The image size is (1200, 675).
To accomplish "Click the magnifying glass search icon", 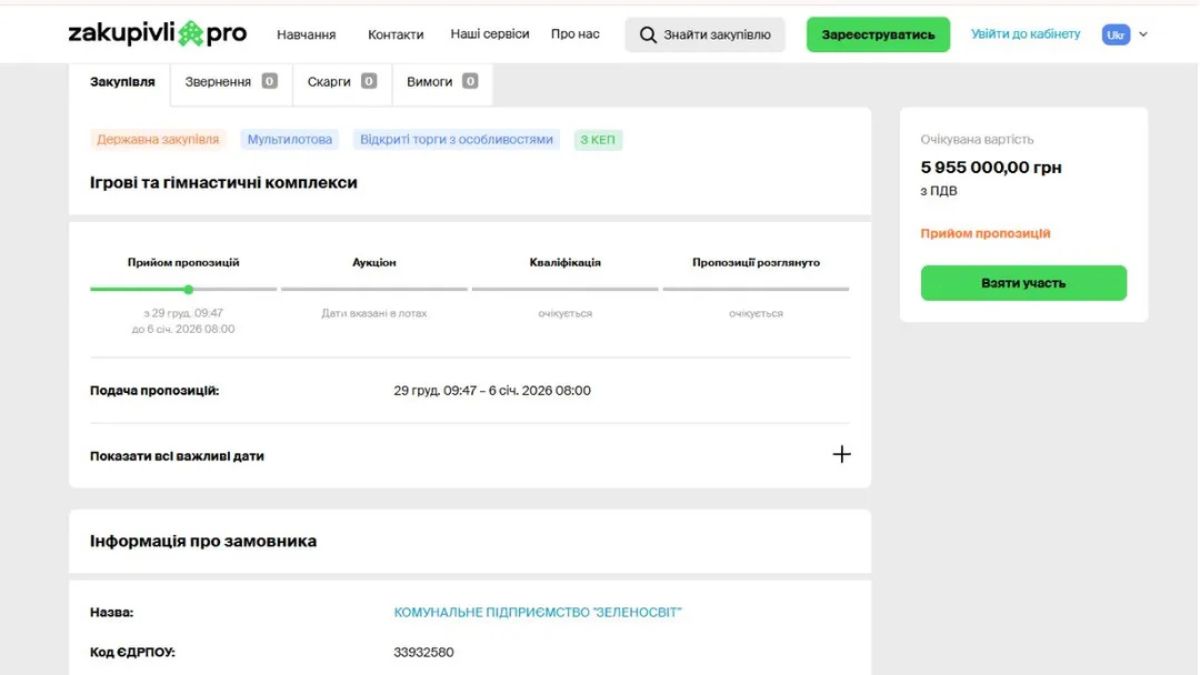I will [648, 35].
